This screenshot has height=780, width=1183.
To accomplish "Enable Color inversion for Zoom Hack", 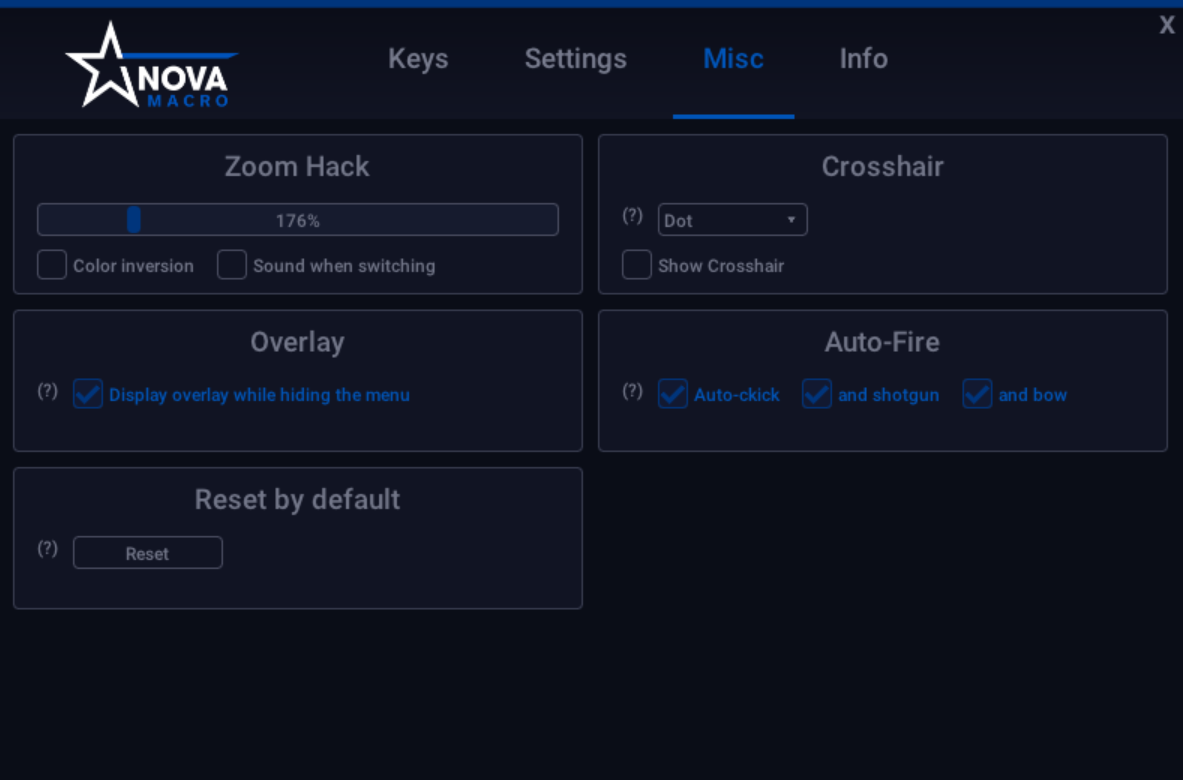I will (x=51, y=264).
